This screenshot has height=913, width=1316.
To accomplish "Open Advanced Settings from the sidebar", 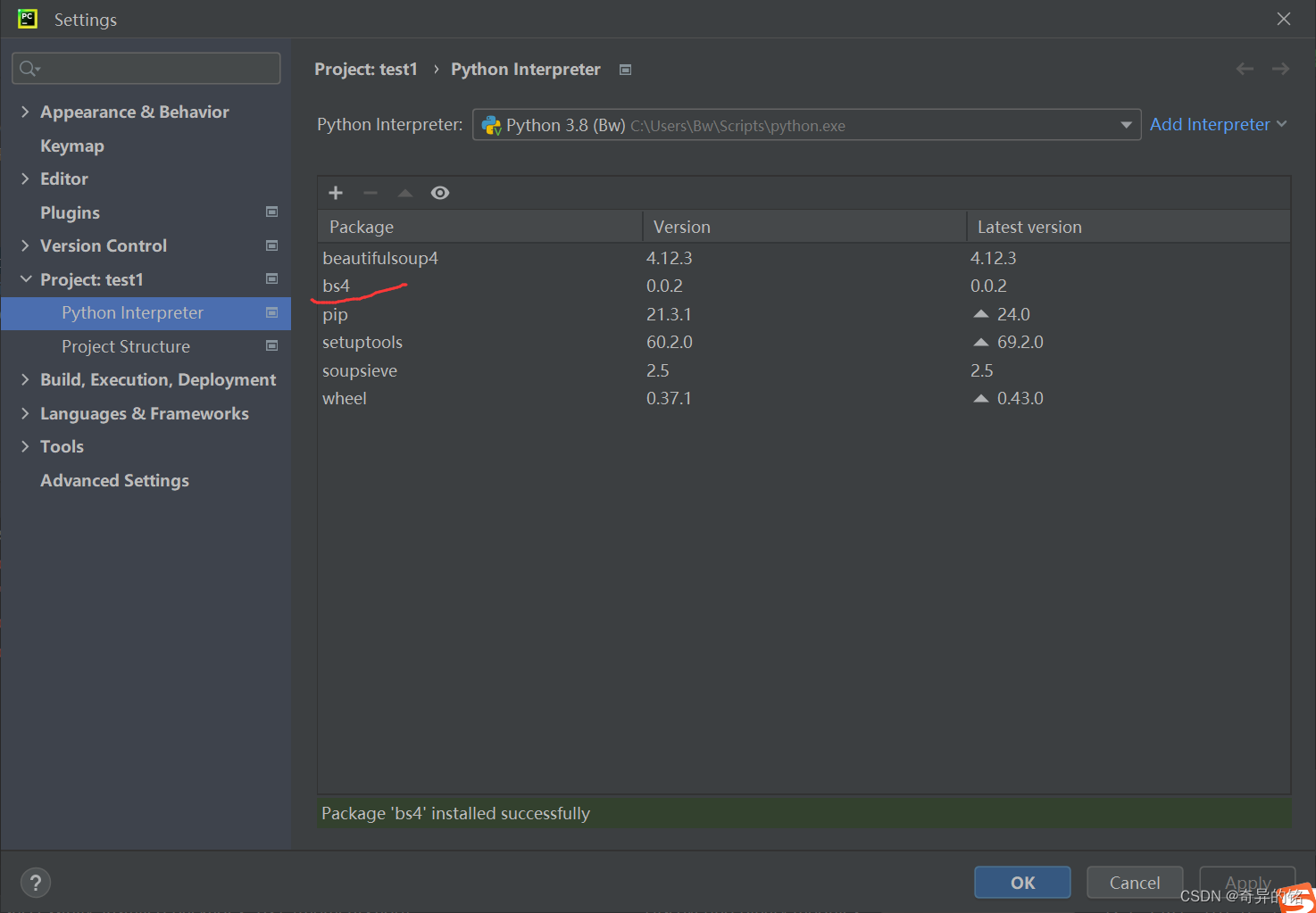I will [x=114, y=480].
